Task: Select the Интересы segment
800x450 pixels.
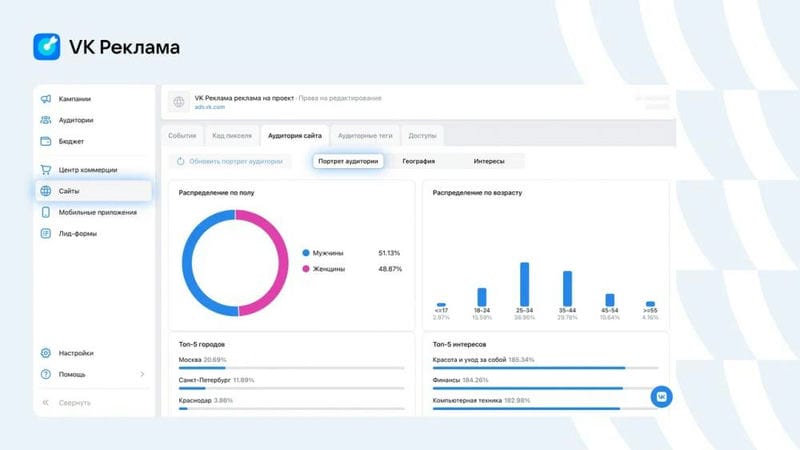Action: (x=489, y=161)
